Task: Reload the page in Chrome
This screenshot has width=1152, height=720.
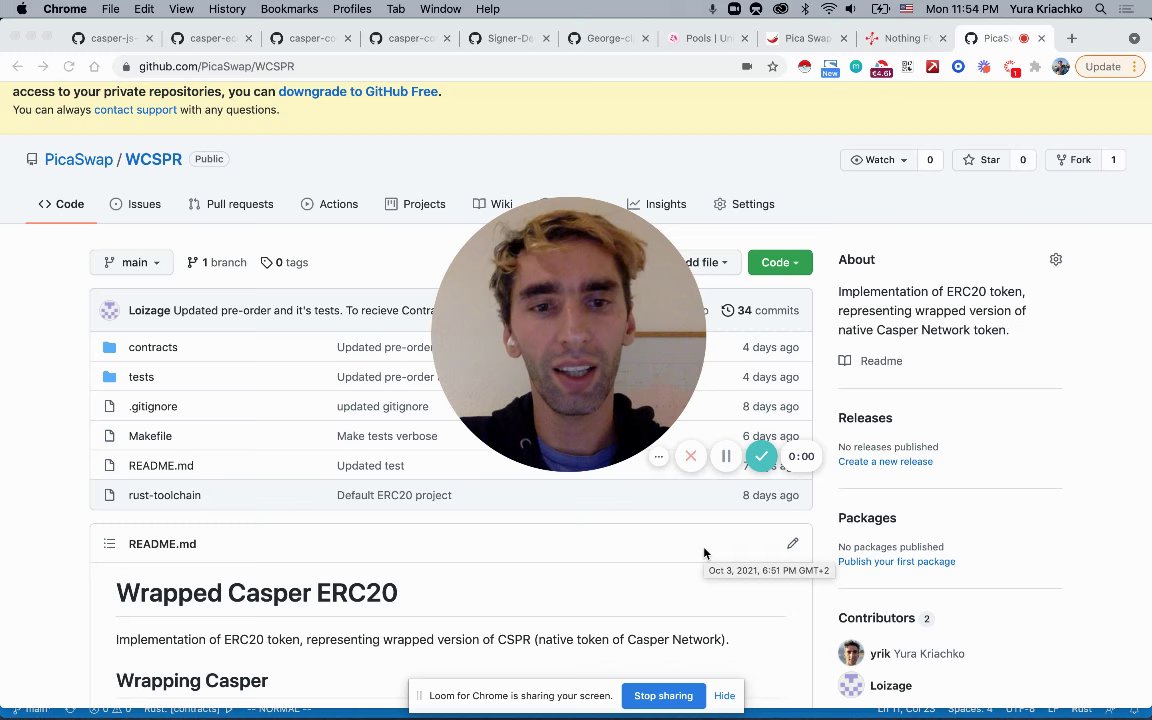Action: click(x=68, y=66)
